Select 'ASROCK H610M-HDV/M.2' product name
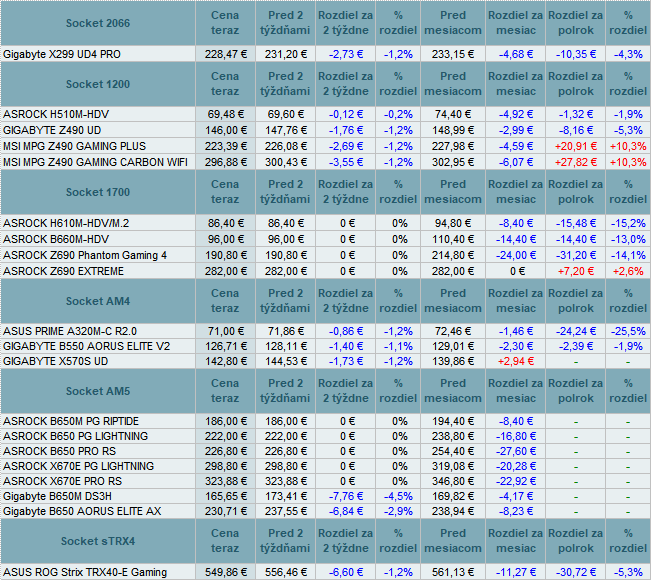Screen dimensions: 651x580 point(66,223)
